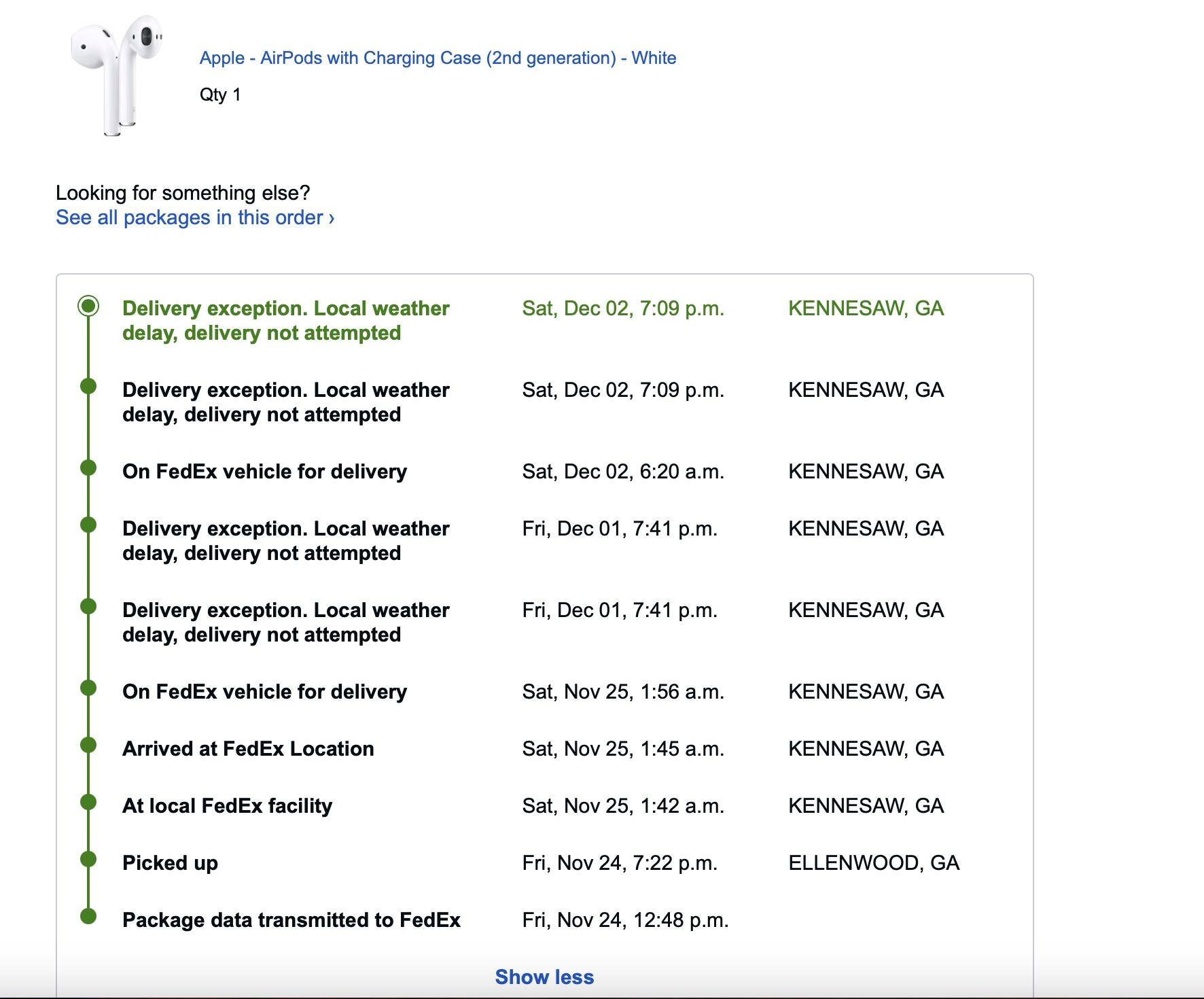Screen dimensions: 1204x999
Task: Click the 'Qty 1' label
Action: tap(220, 94)
